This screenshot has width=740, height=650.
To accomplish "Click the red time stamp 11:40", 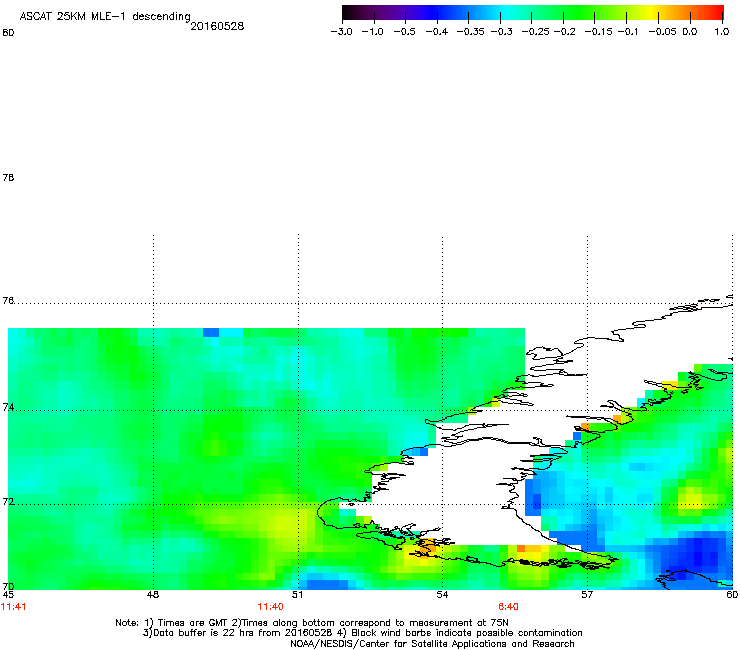I will pos(270,607).
